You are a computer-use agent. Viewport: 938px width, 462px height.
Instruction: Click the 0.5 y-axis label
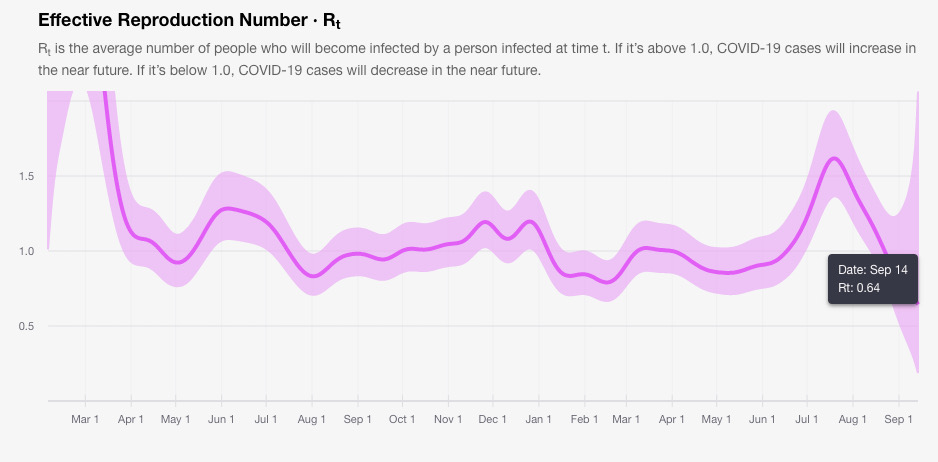point(29,326)
